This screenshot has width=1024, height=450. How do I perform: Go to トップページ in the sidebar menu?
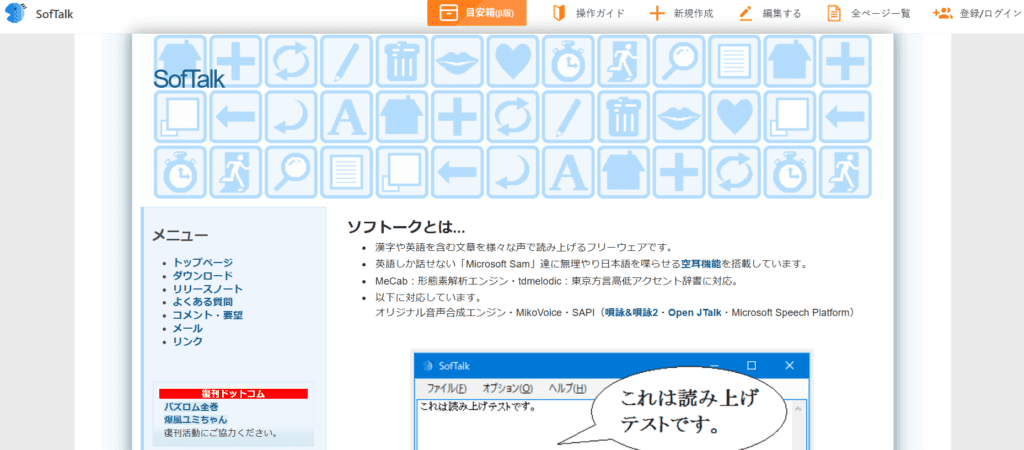point(202,263)
